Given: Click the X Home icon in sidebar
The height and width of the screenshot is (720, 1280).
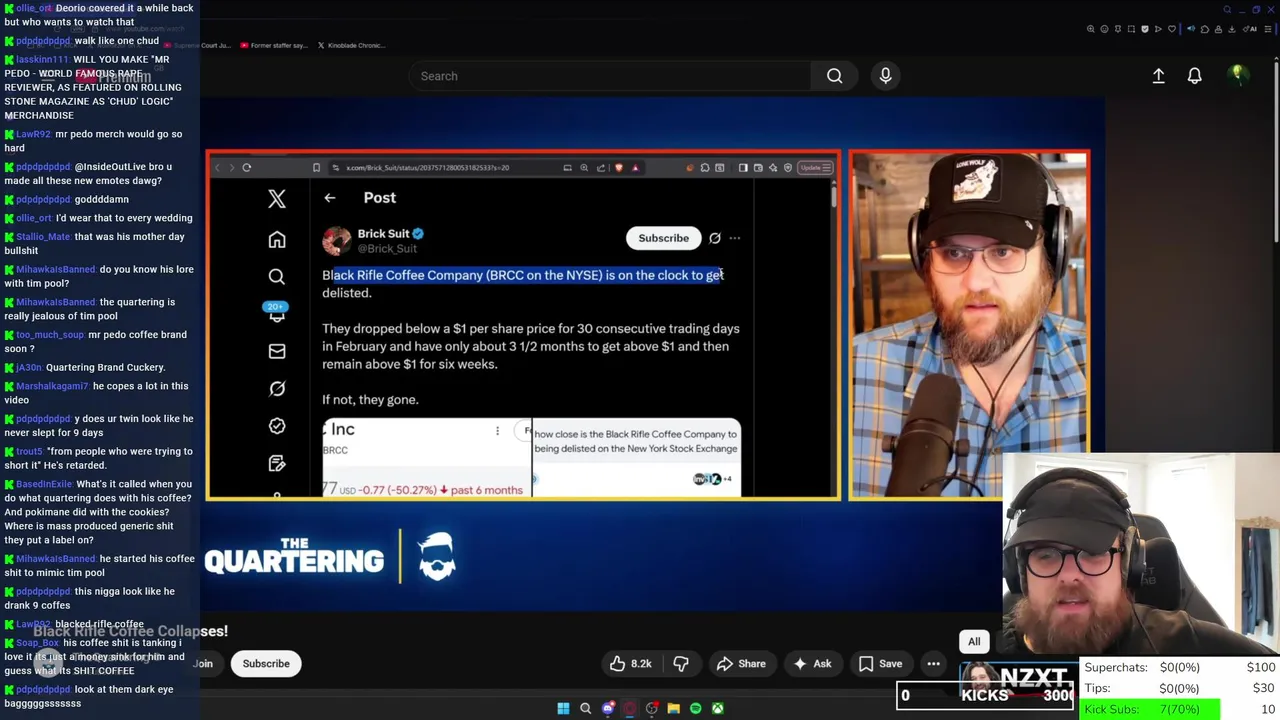Looking at the screenshot, I should click(x=277, y=240).
